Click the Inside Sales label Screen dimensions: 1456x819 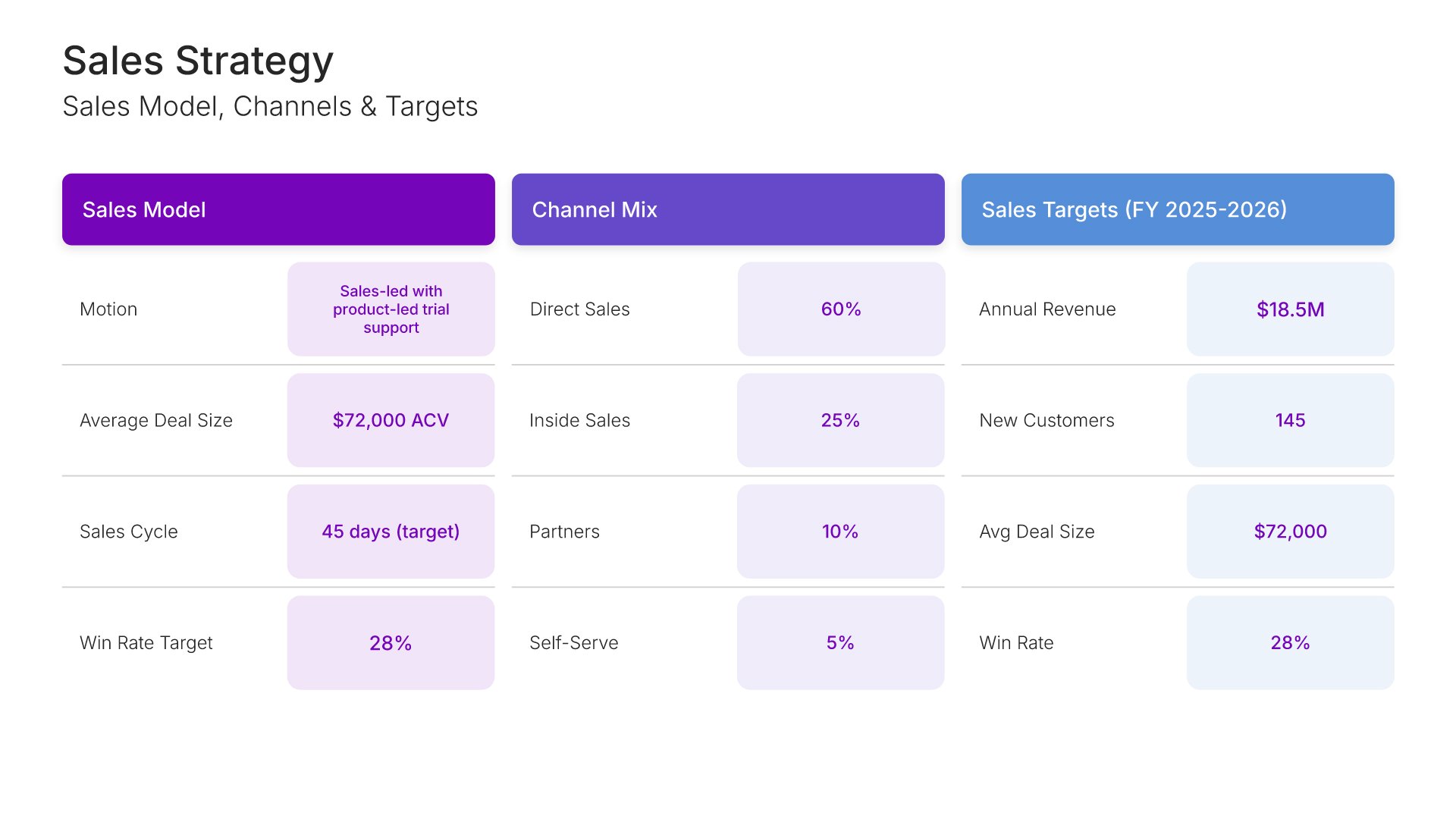point(580,420)
